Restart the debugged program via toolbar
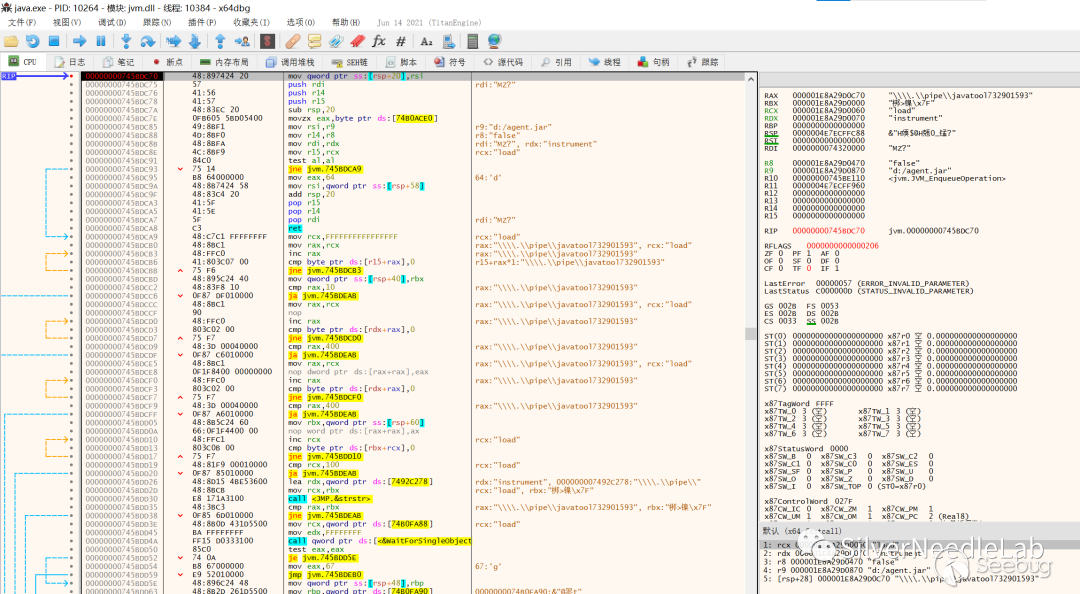The image size is (1080, 594). point(32,41)
